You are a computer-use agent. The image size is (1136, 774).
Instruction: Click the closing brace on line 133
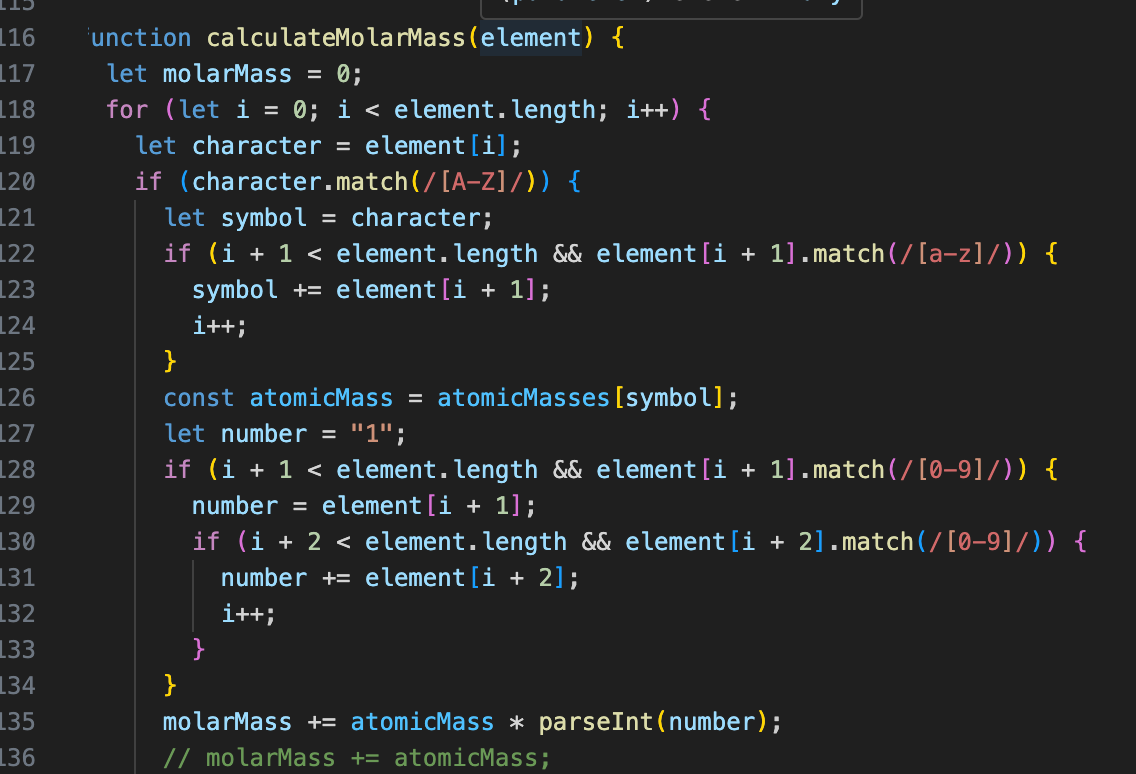pyautogui.click(x=199, y=649)
